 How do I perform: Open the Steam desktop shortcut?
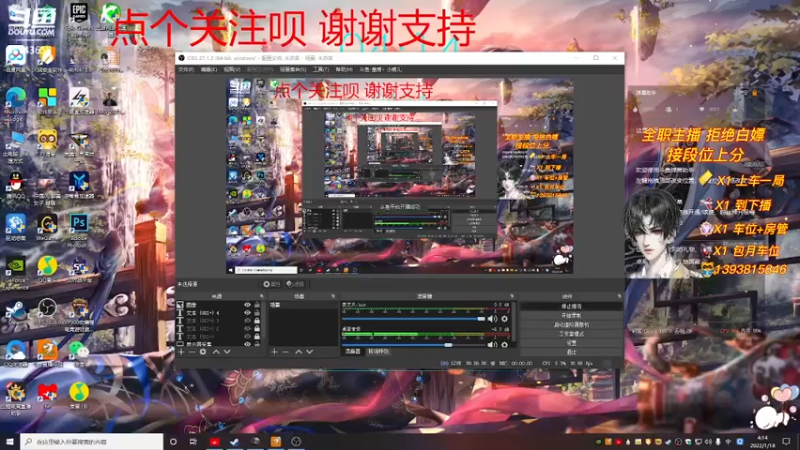click(16, 312)
